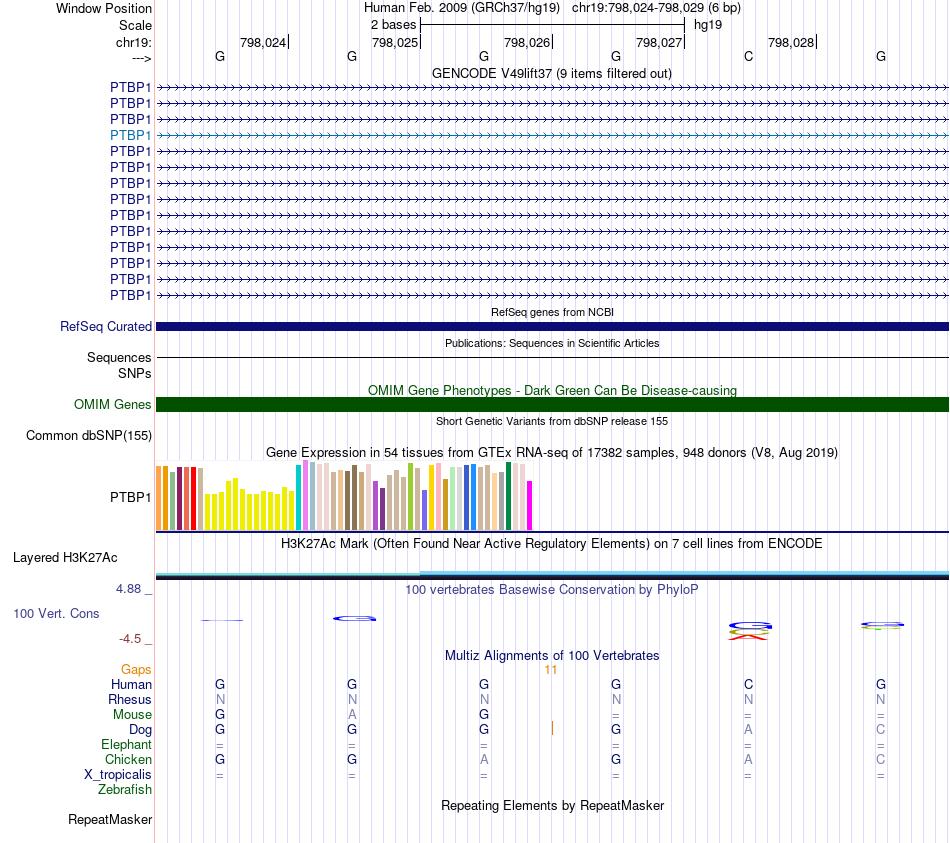Click the -4.5 PhyloP lower scale value
Image resolution: width=950 pixels, height=843 pixels.
point(130,638)
